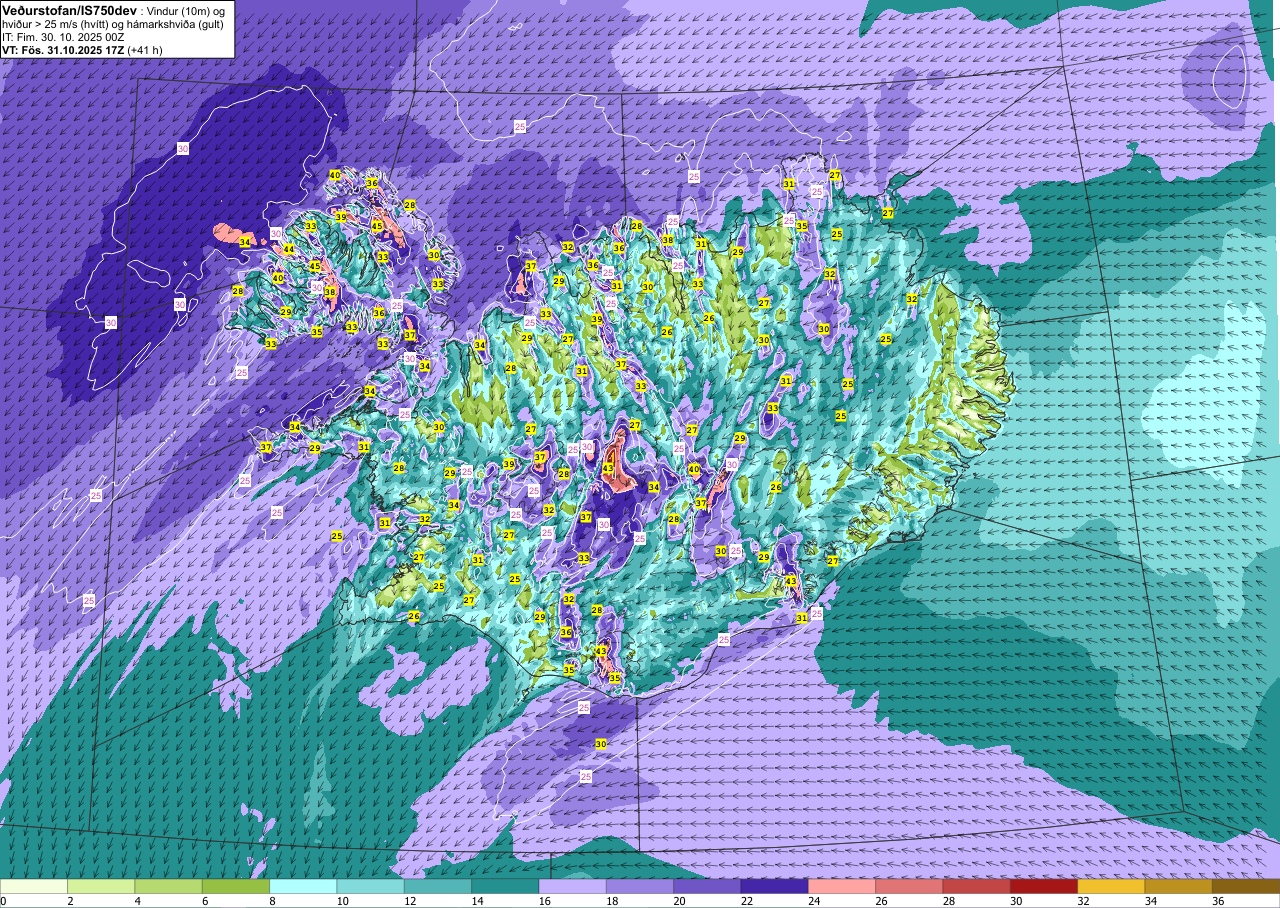Screen dimensions: 1280x908
Task: Select the 'IT: Fim. 30. 10. 2025 00Z' line
Action: [63, 36]
